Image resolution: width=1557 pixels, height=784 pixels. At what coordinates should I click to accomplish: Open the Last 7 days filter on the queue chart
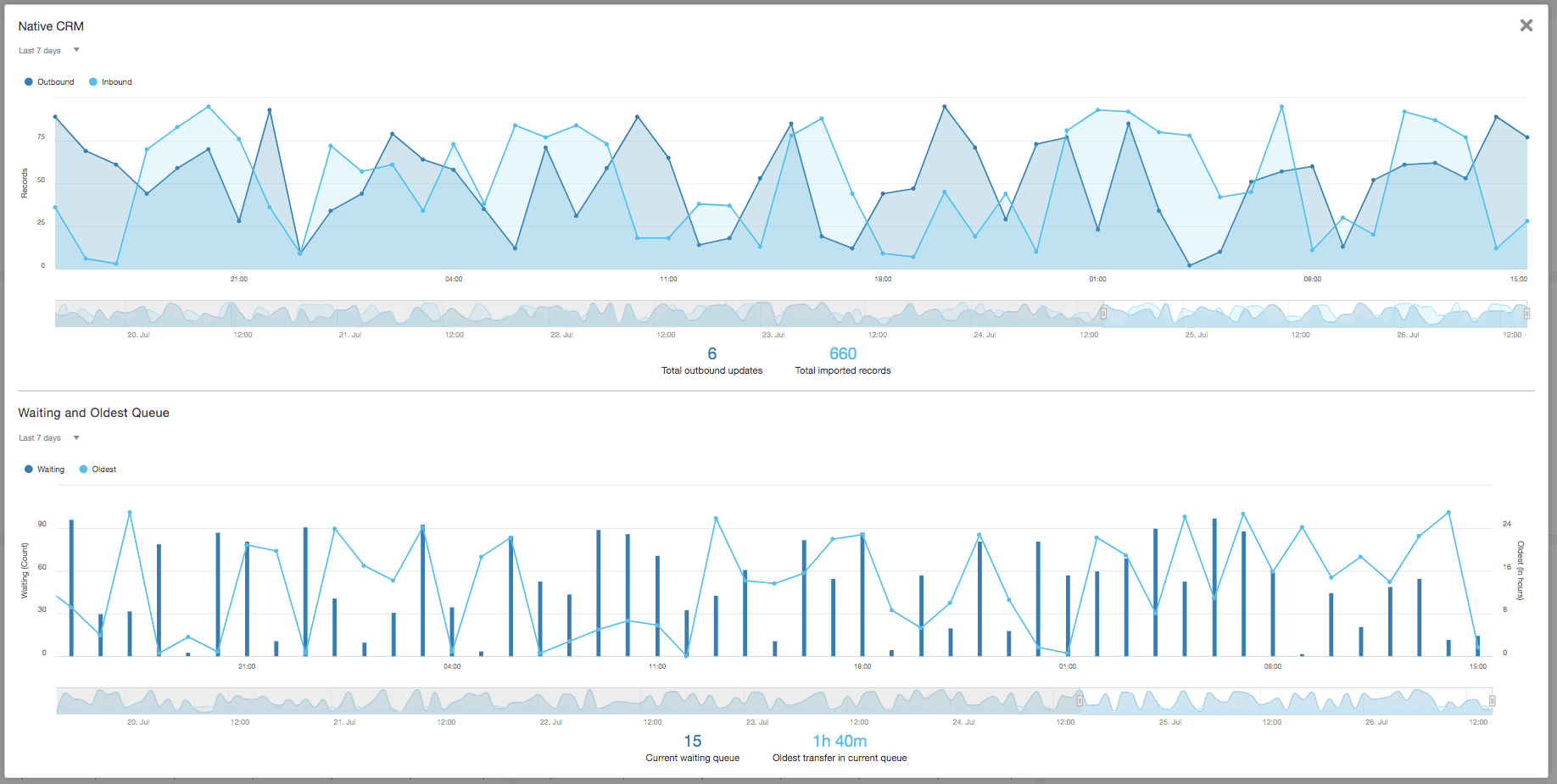(x=38, y=437)
